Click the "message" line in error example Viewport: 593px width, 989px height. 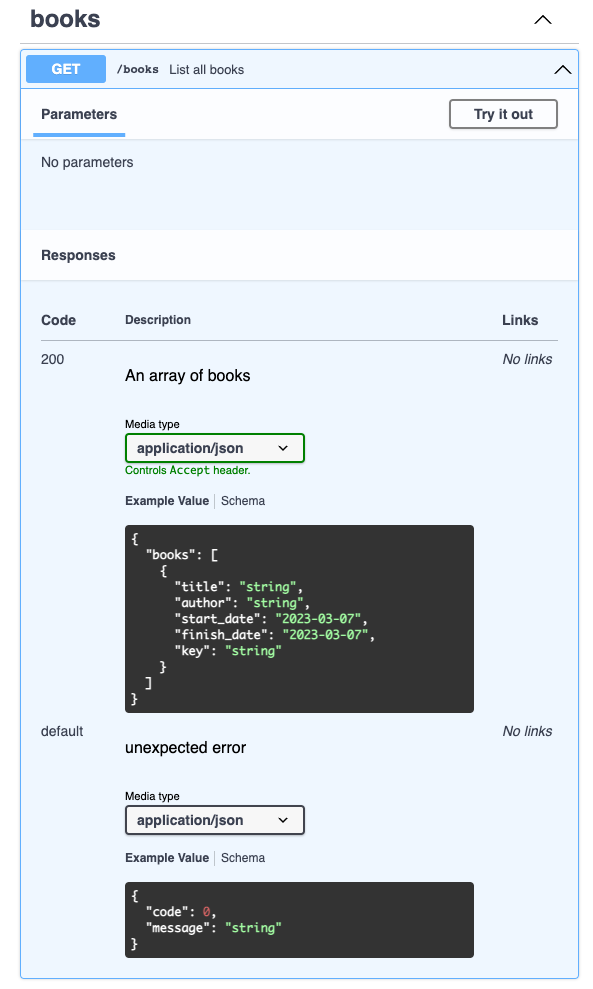pyautogui.click(x=214, y=928)
